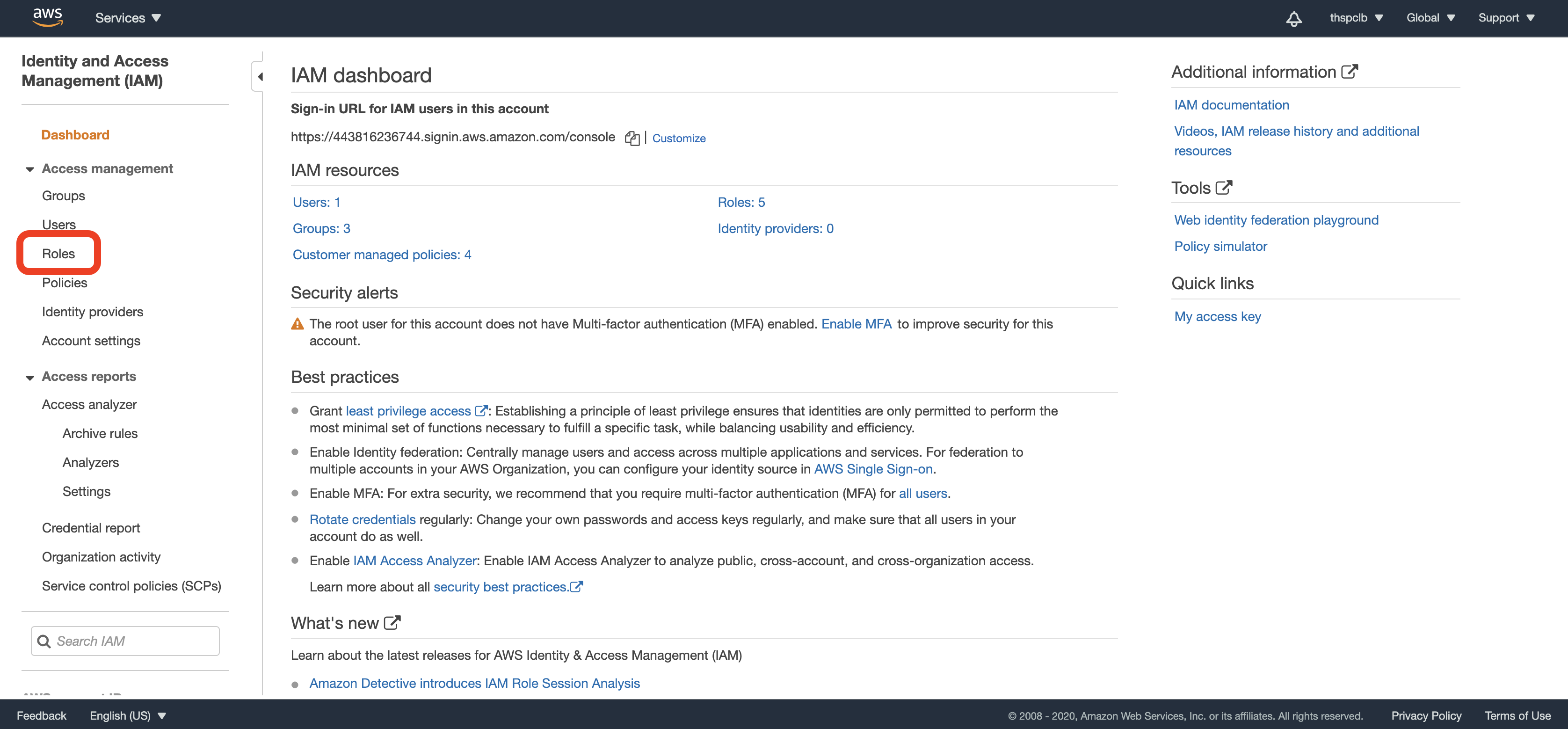Viewport: 1568px width, 729px height.
Task: Click the MFA security alert warning icon
Action: coord(297,324)
